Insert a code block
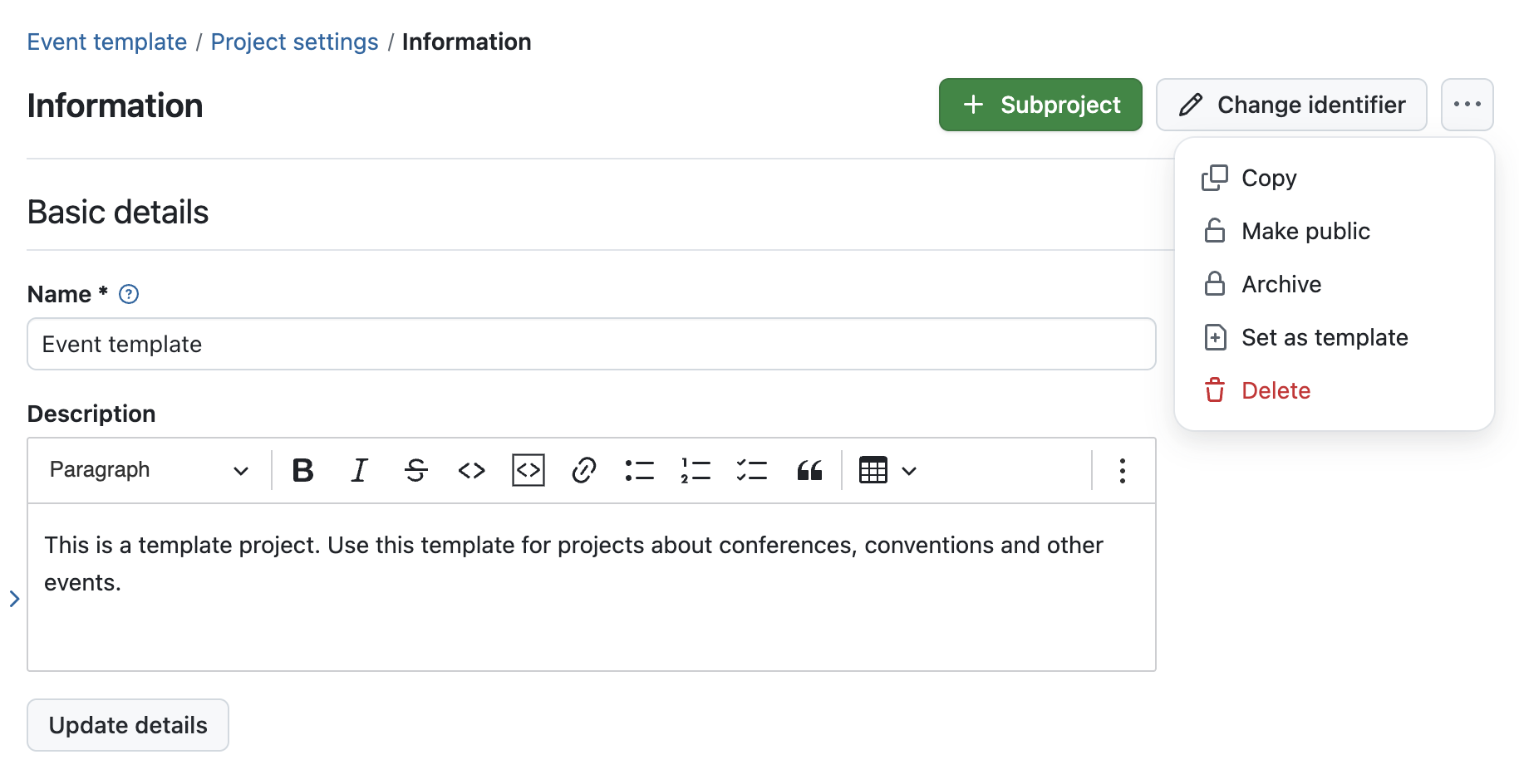Image resolution: width=1519 pixels, height=784 pixels. [528, 470]
